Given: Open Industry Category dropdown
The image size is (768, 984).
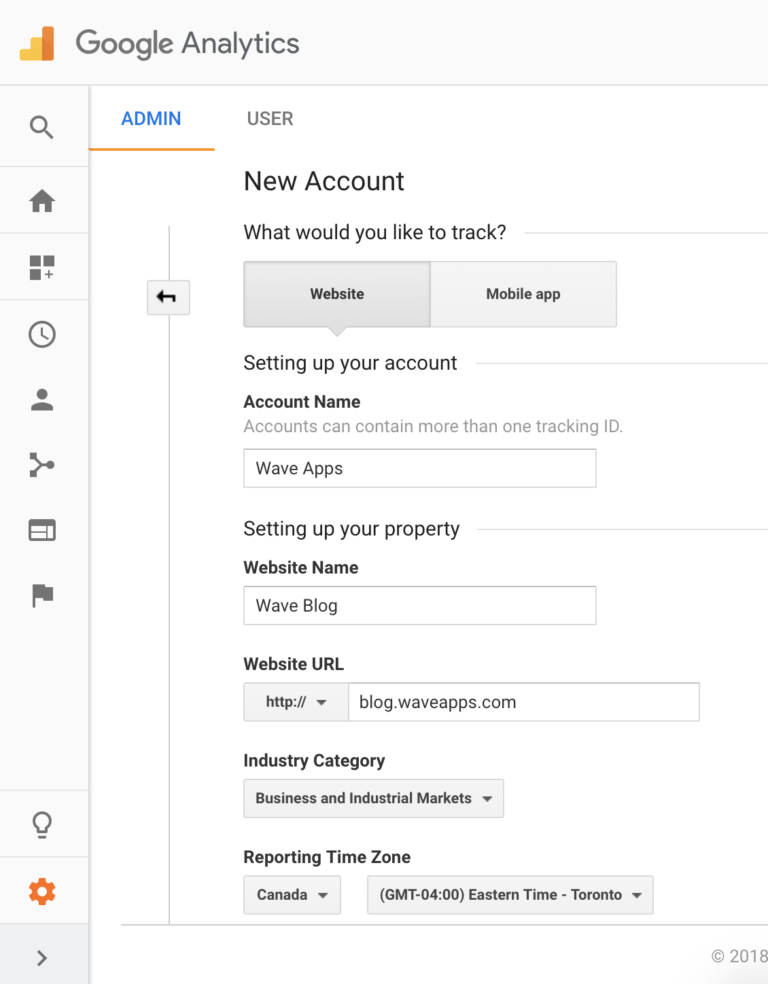Looking at the screenshot, I should [373, 798].
